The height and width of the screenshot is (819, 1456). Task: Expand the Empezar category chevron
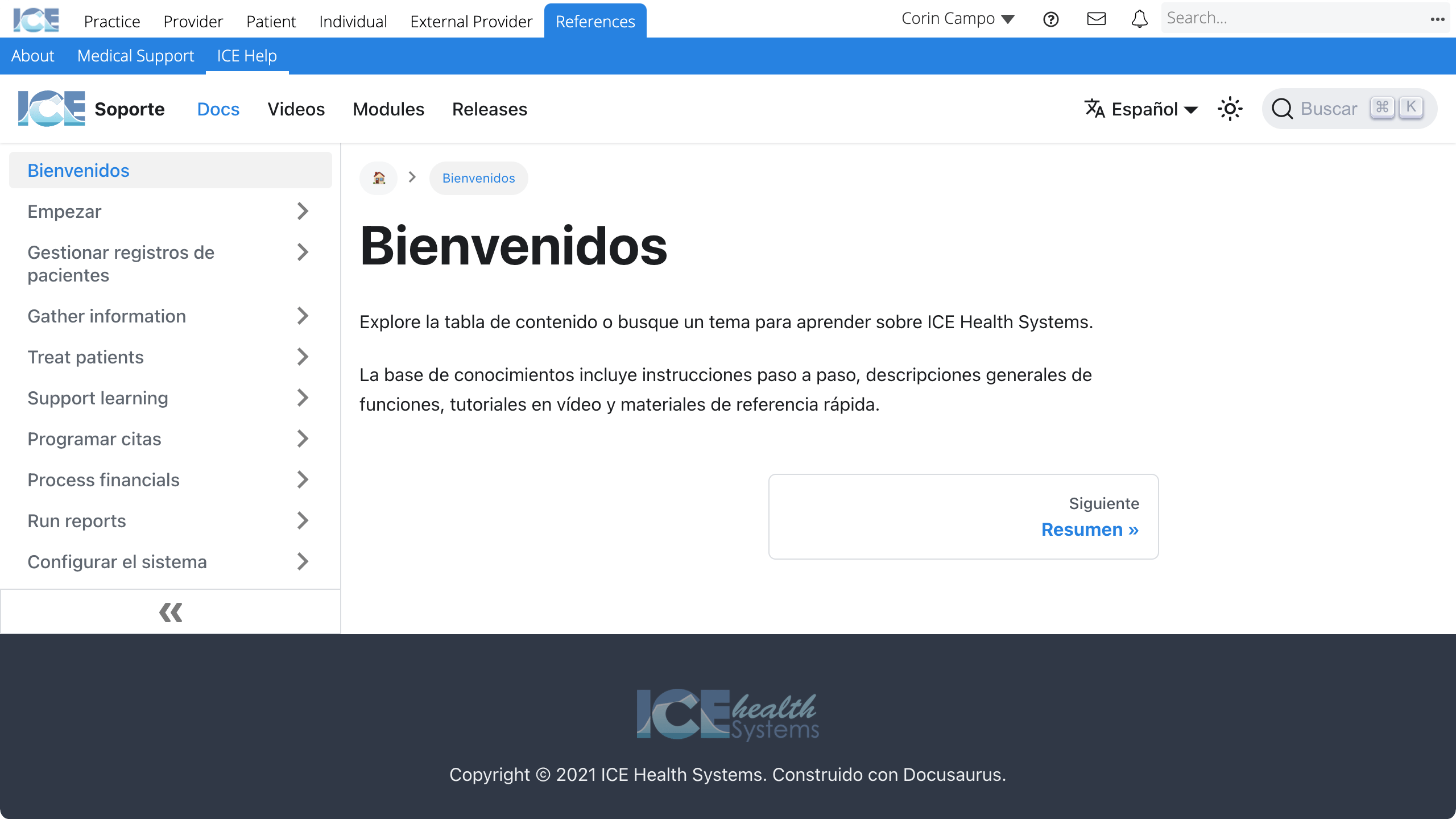pyautogui.click(x=303, y=211)
